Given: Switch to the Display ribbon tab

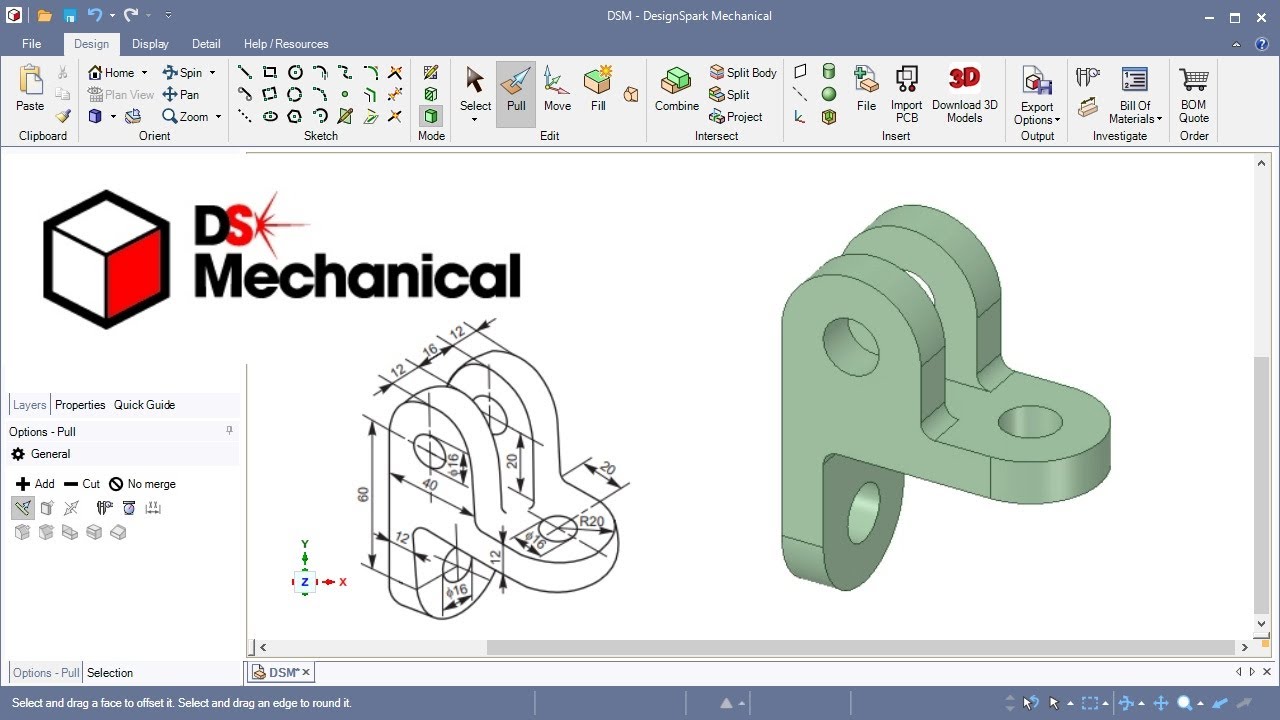Looking at the screenshot, I should pyautogui.click(x=150, y=44).
